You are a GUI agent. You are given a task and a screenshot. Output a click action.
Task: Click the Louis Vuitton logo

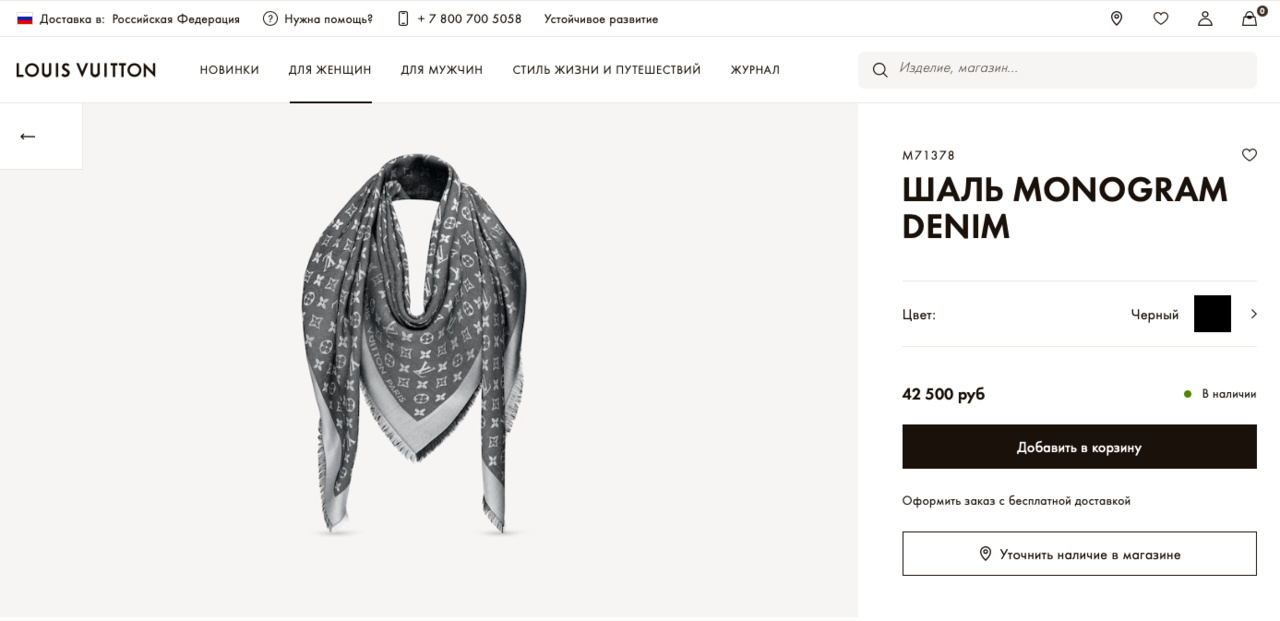coord(86,70)
